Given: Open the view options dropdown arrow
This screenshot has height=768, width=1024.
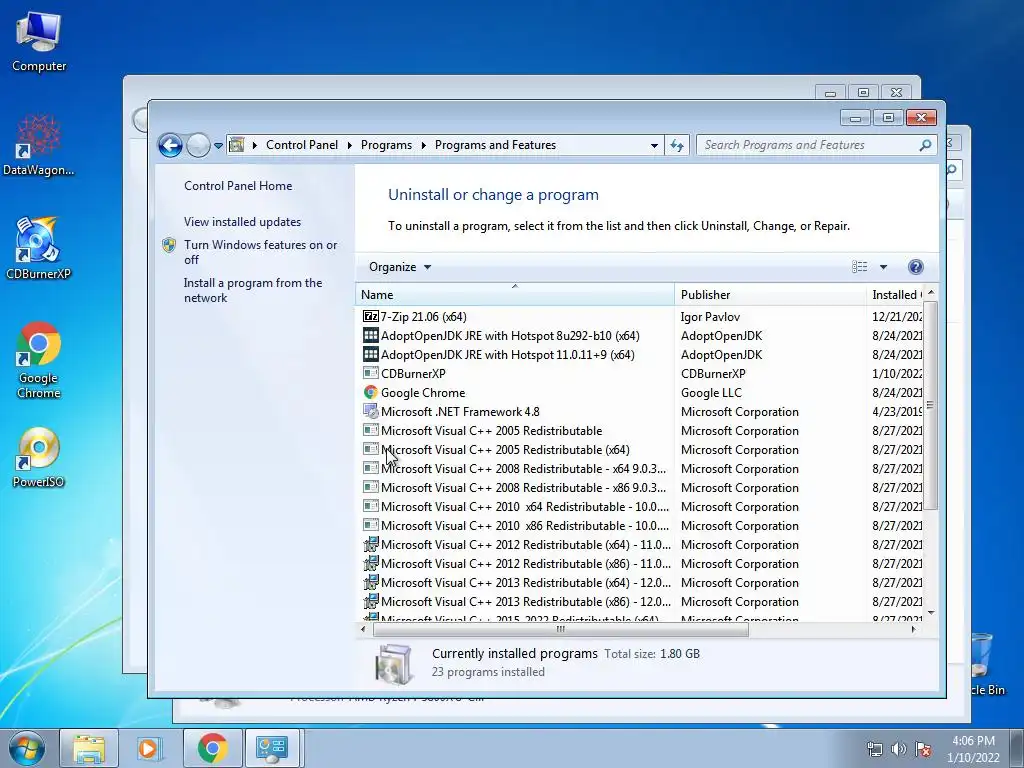Looking at the screenshot, I should (883, 267).
